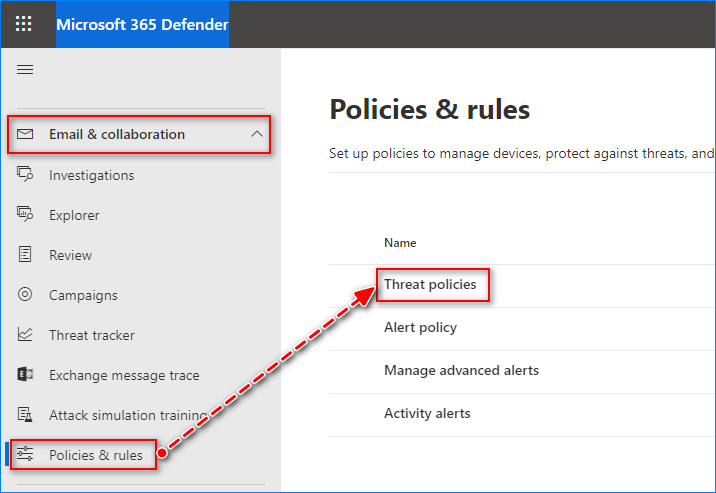This screenshot has width=716, height=493.
Task: Click the Policies & rules page heading
Action: click(x=430, y=110)
